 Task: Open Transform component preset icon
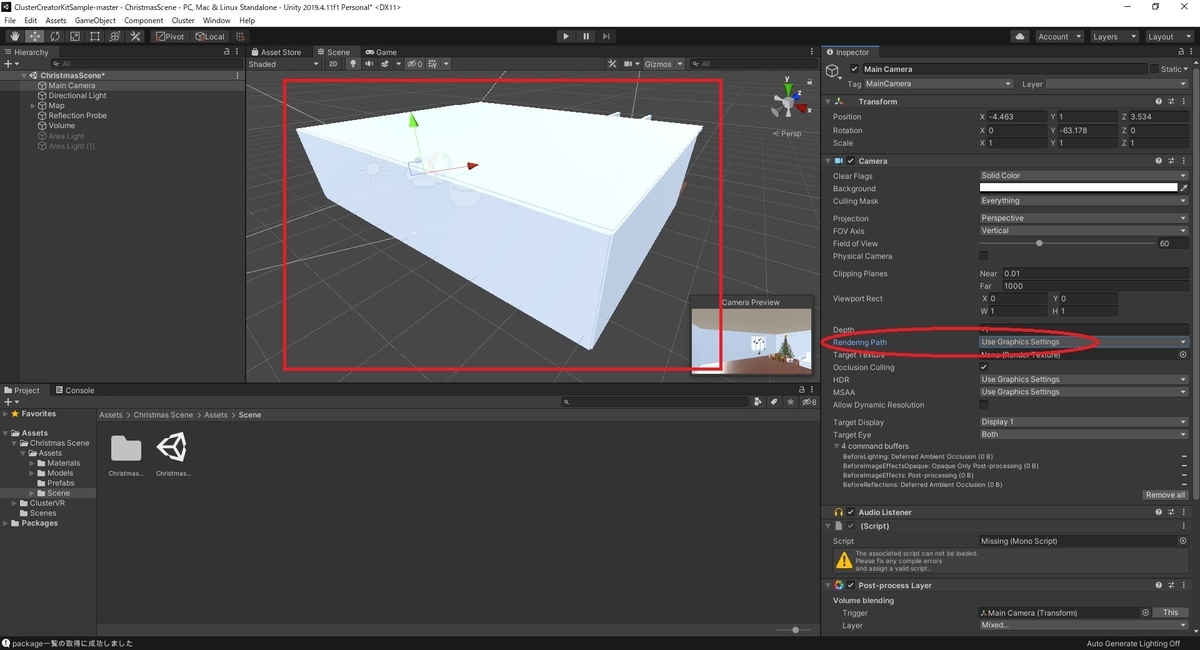[1171, 101]
